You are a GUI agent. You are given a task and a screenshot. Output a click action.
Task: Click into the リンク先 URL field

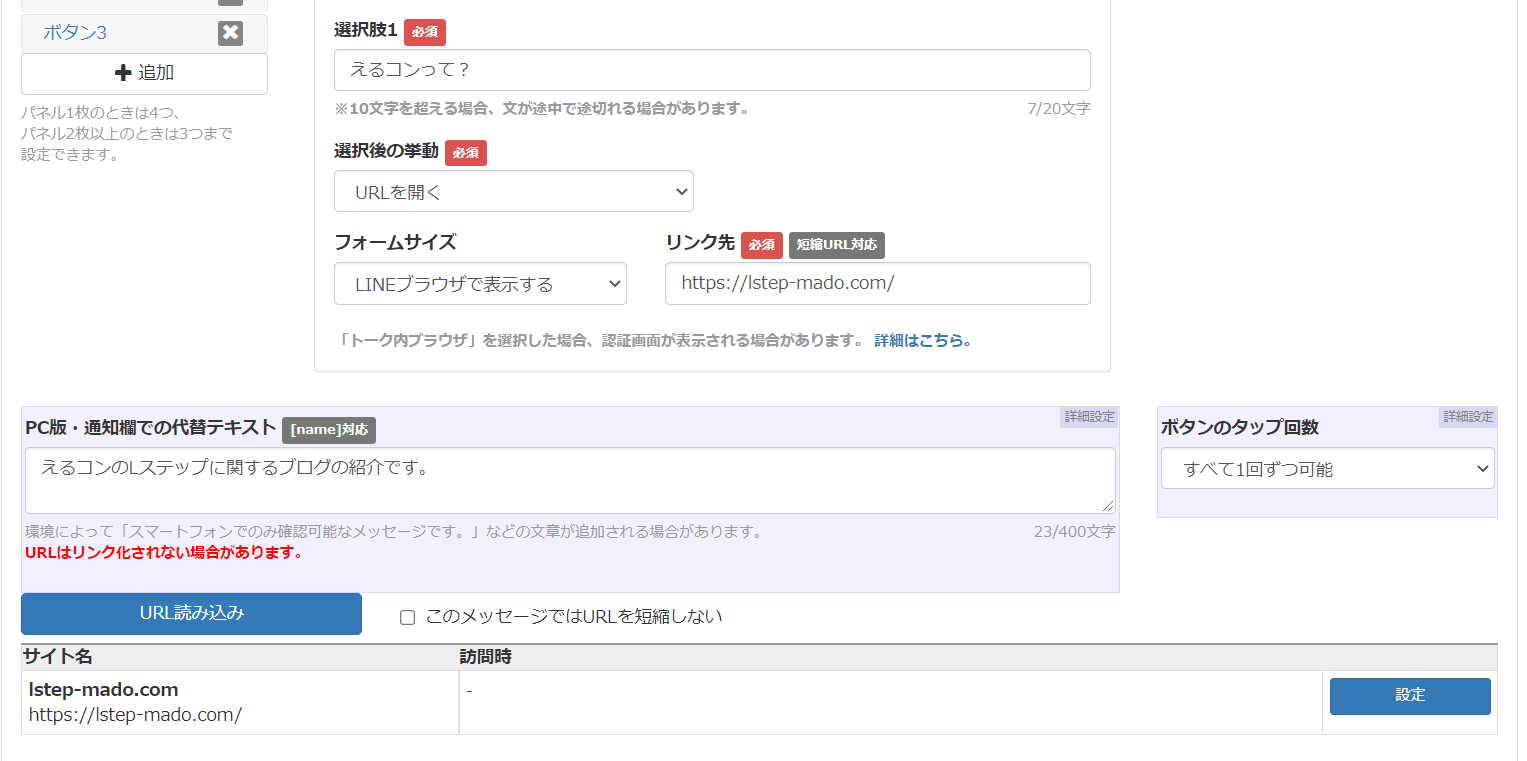878,283
